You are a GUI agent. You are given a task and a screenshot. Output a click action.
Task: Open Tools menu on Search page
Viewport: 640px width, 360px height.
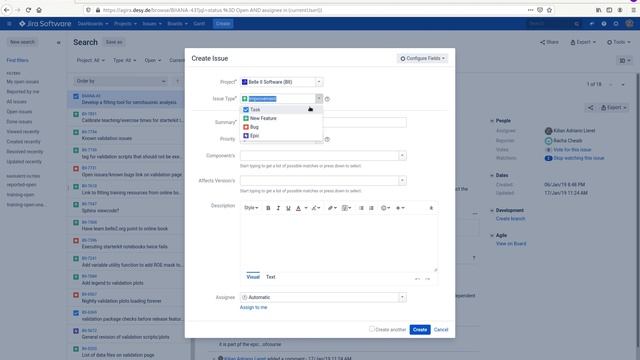[x=618, y=42]
